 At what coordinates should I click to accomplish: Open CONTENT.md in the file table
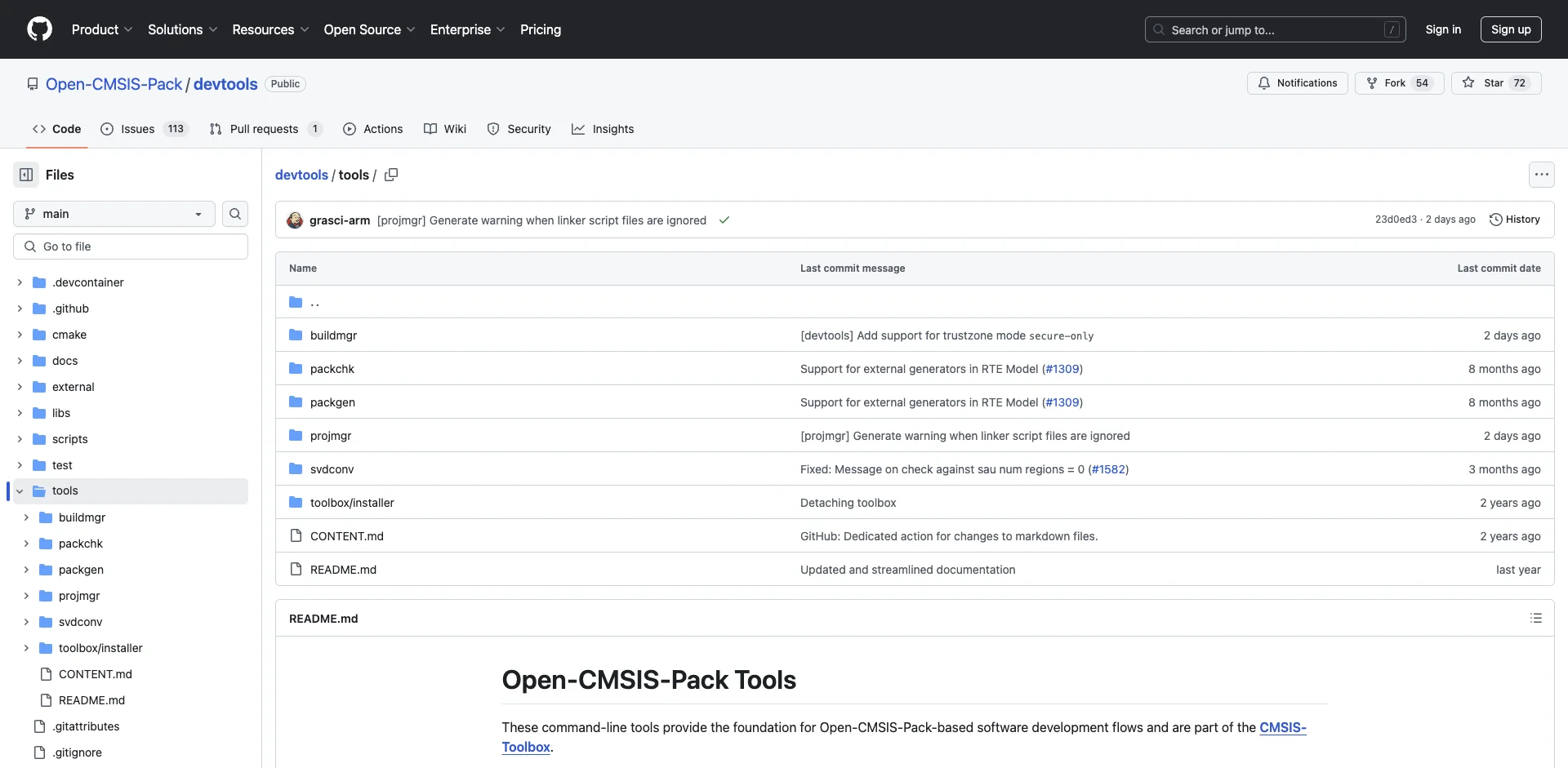346,536
